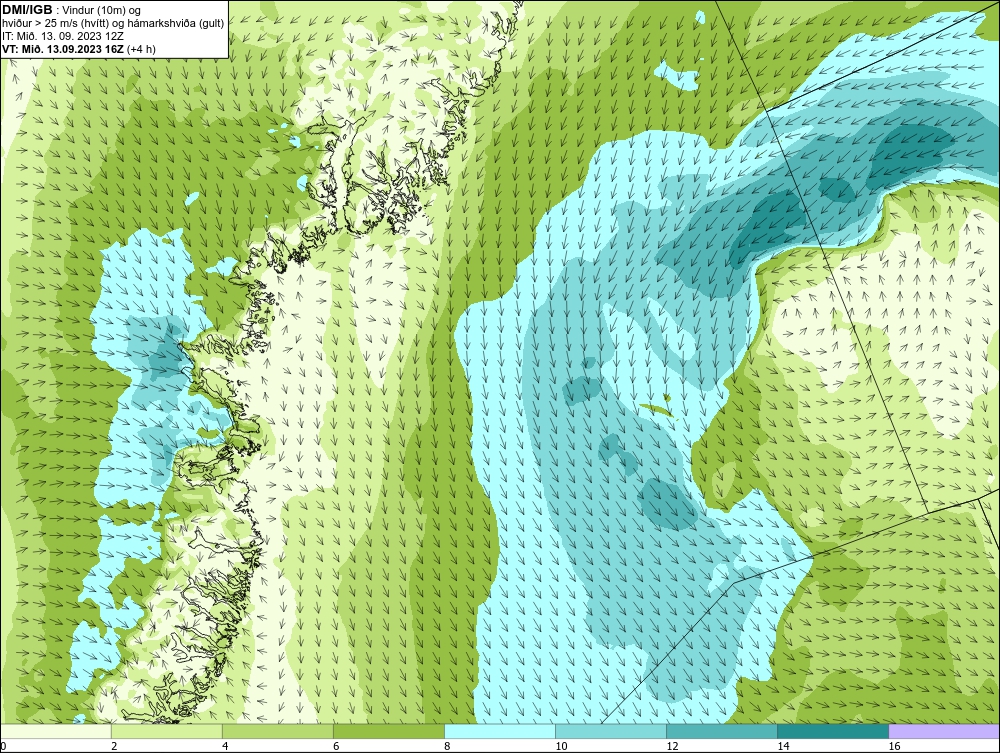Click the 10–12 m/s teal legend swatch
This screenshot has height=753, width=1000.
pyautogui.click(x=610, y=731)
